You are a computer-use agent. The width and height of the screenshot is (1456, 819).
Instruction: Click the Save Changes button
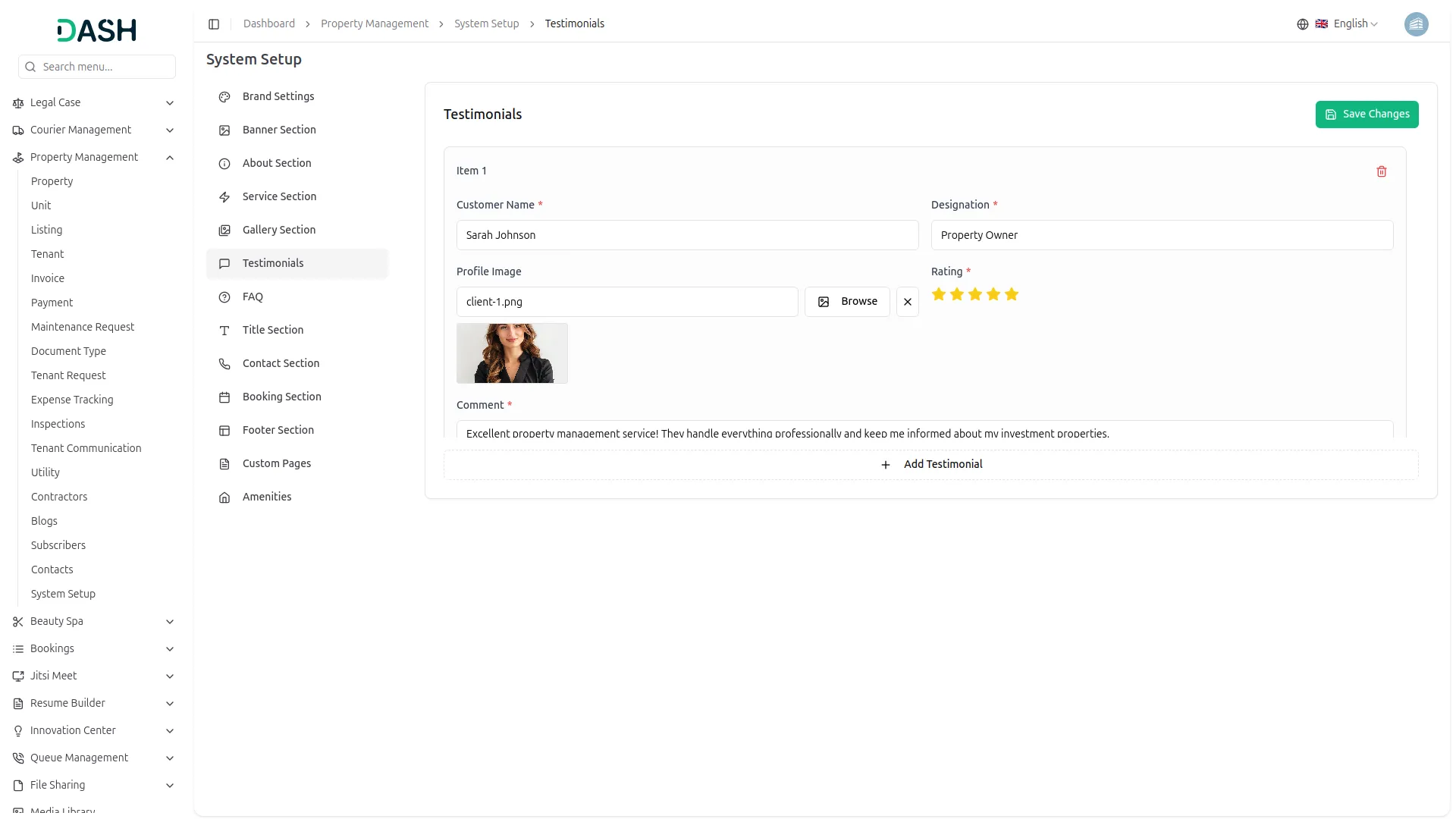1367,115
